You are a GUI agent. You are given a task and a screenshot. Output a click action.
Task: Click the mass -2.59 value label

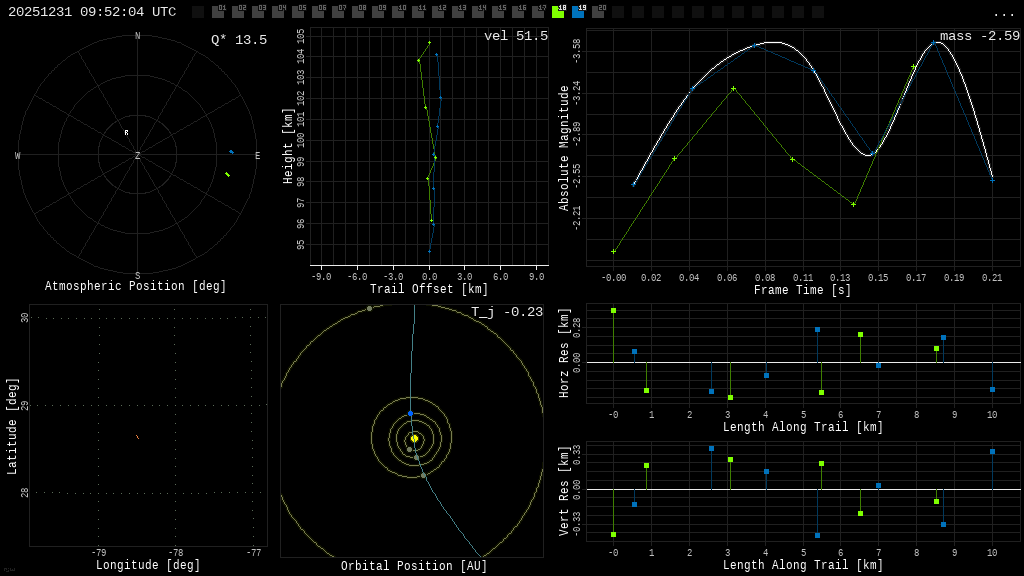pos(979,36)
